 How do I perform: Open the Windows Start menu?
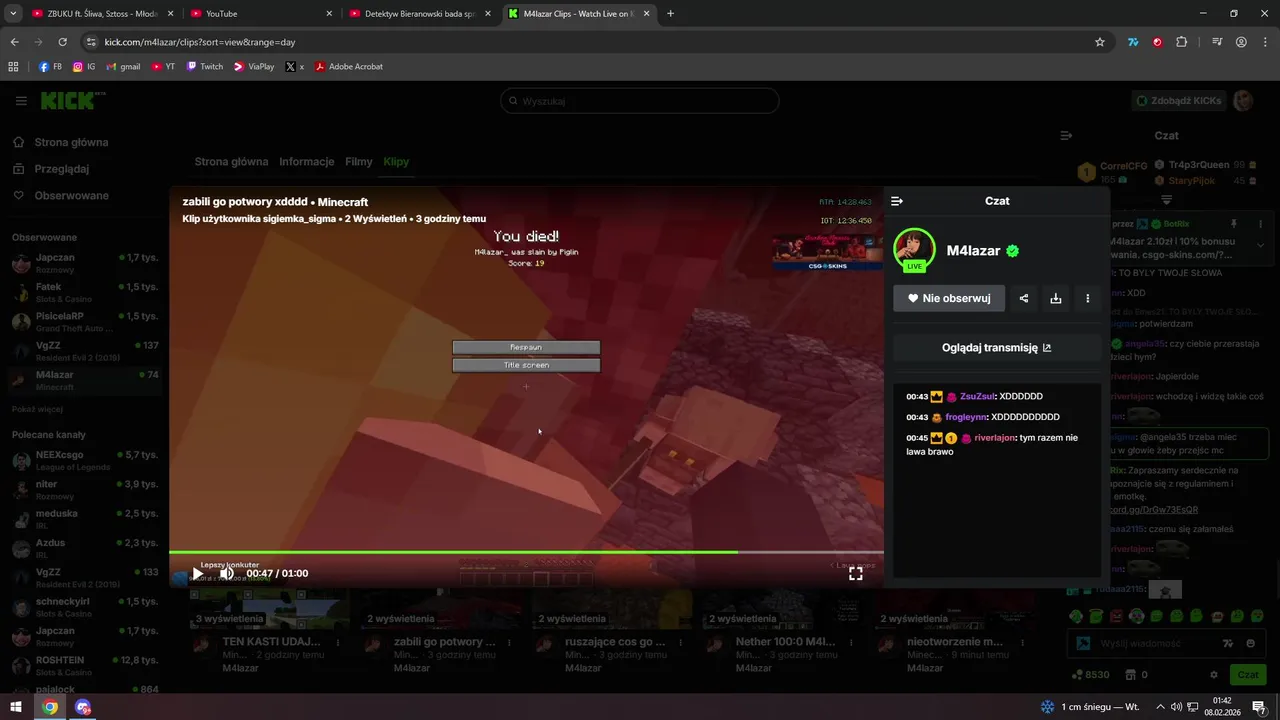[x=16, y=707]
